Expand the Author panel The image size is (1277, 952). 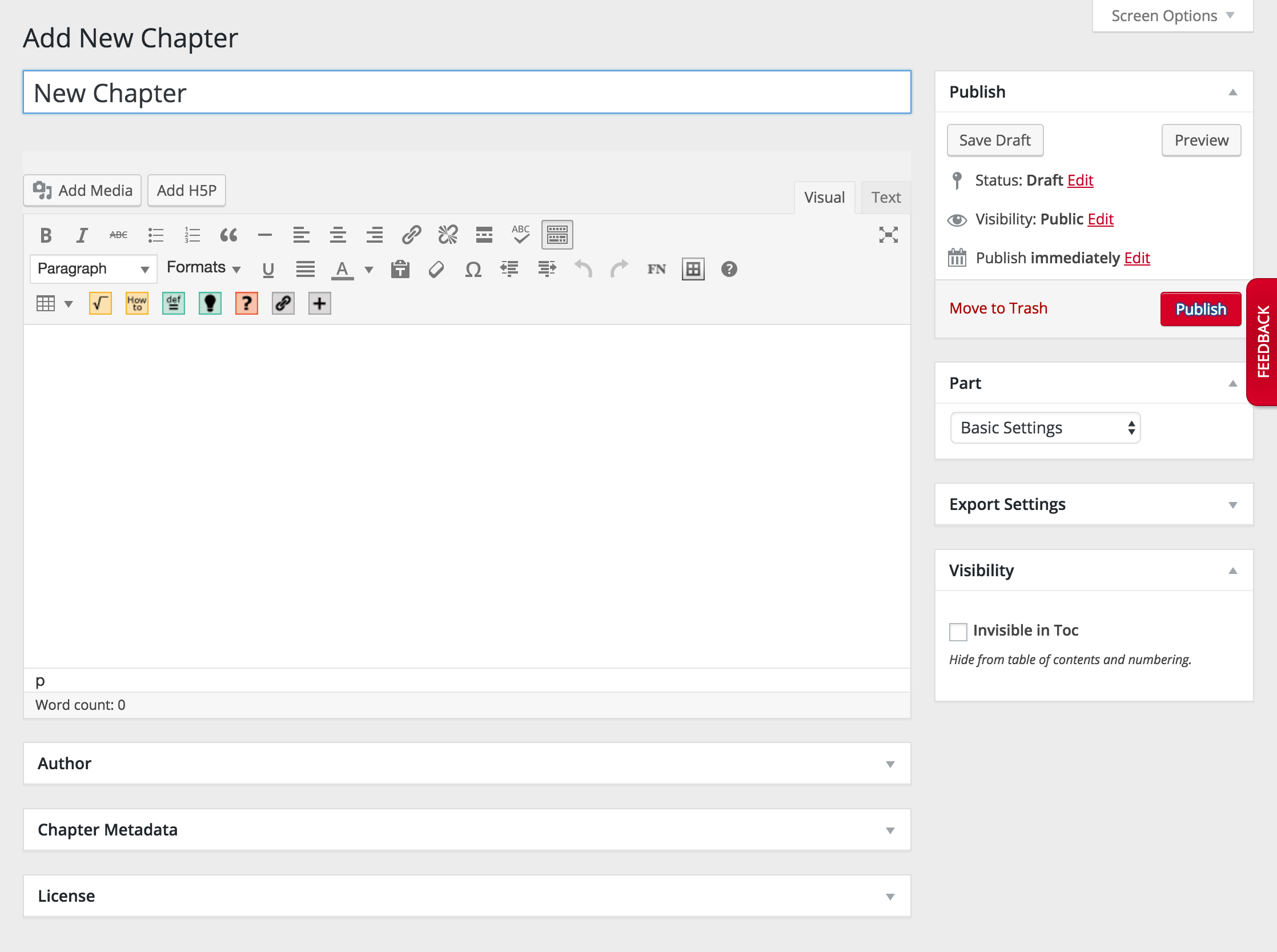(890, 764)
